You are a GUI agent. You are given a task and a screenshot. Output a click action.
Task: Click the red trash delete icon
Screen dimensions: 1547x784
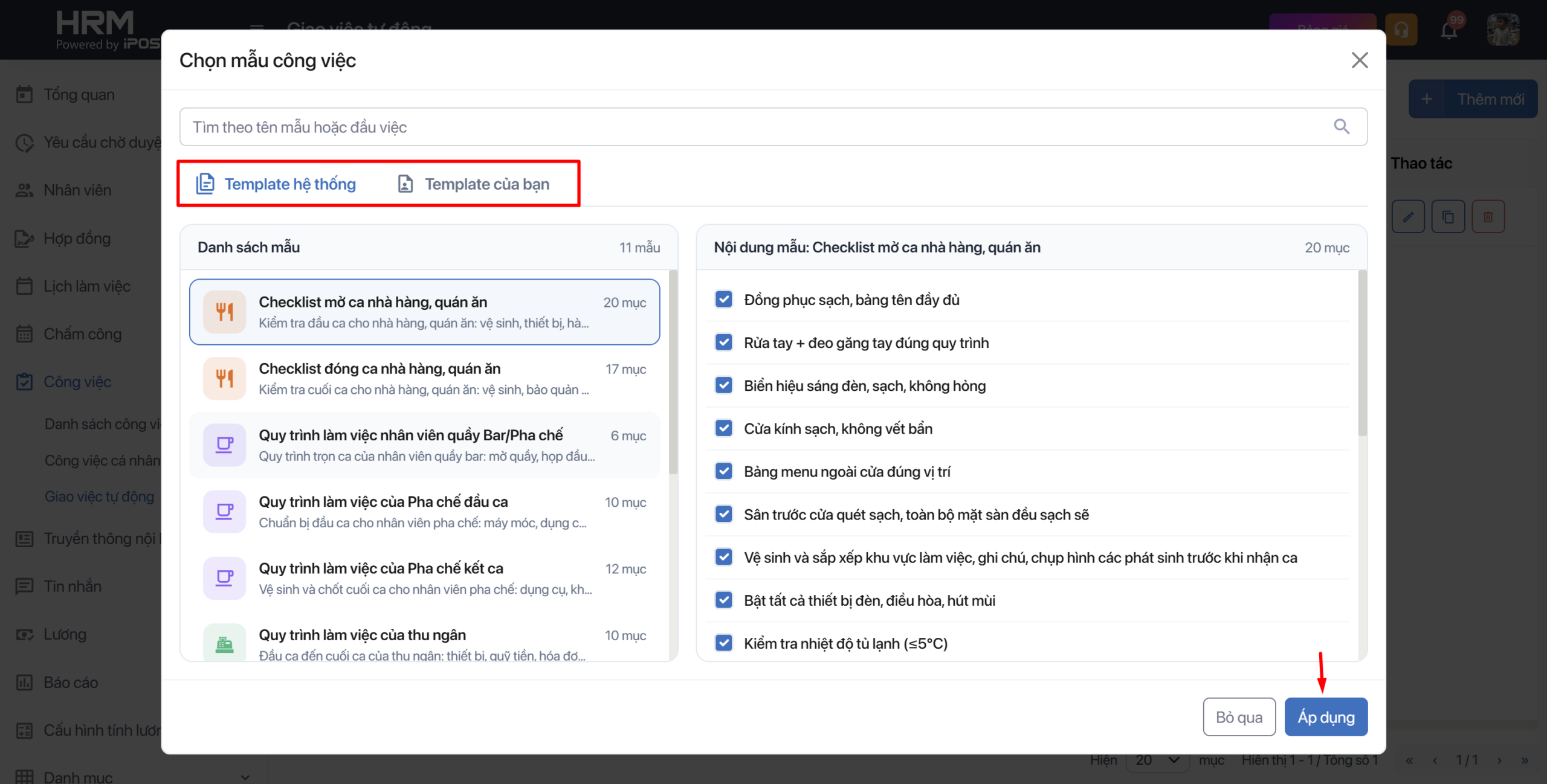(1488, 217)
